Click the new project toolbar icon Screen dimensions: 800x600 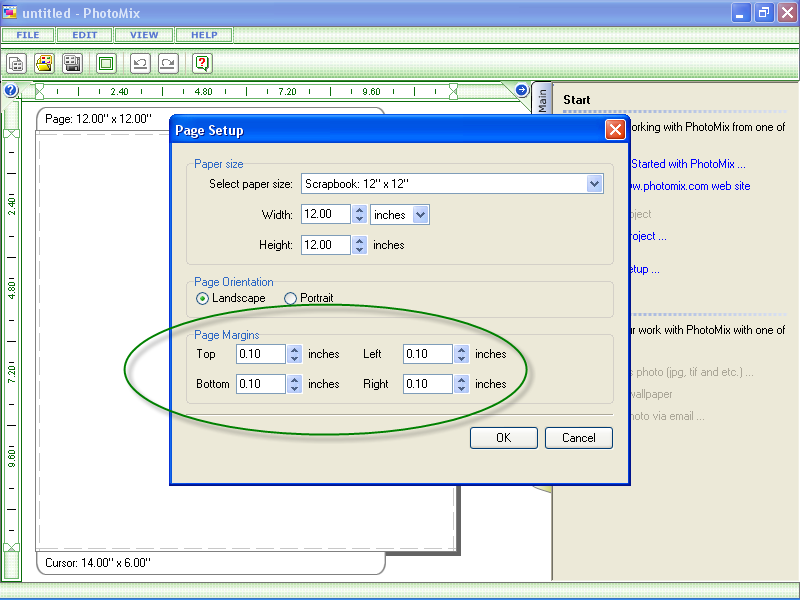pyautogui.click(x=16, y=64)
